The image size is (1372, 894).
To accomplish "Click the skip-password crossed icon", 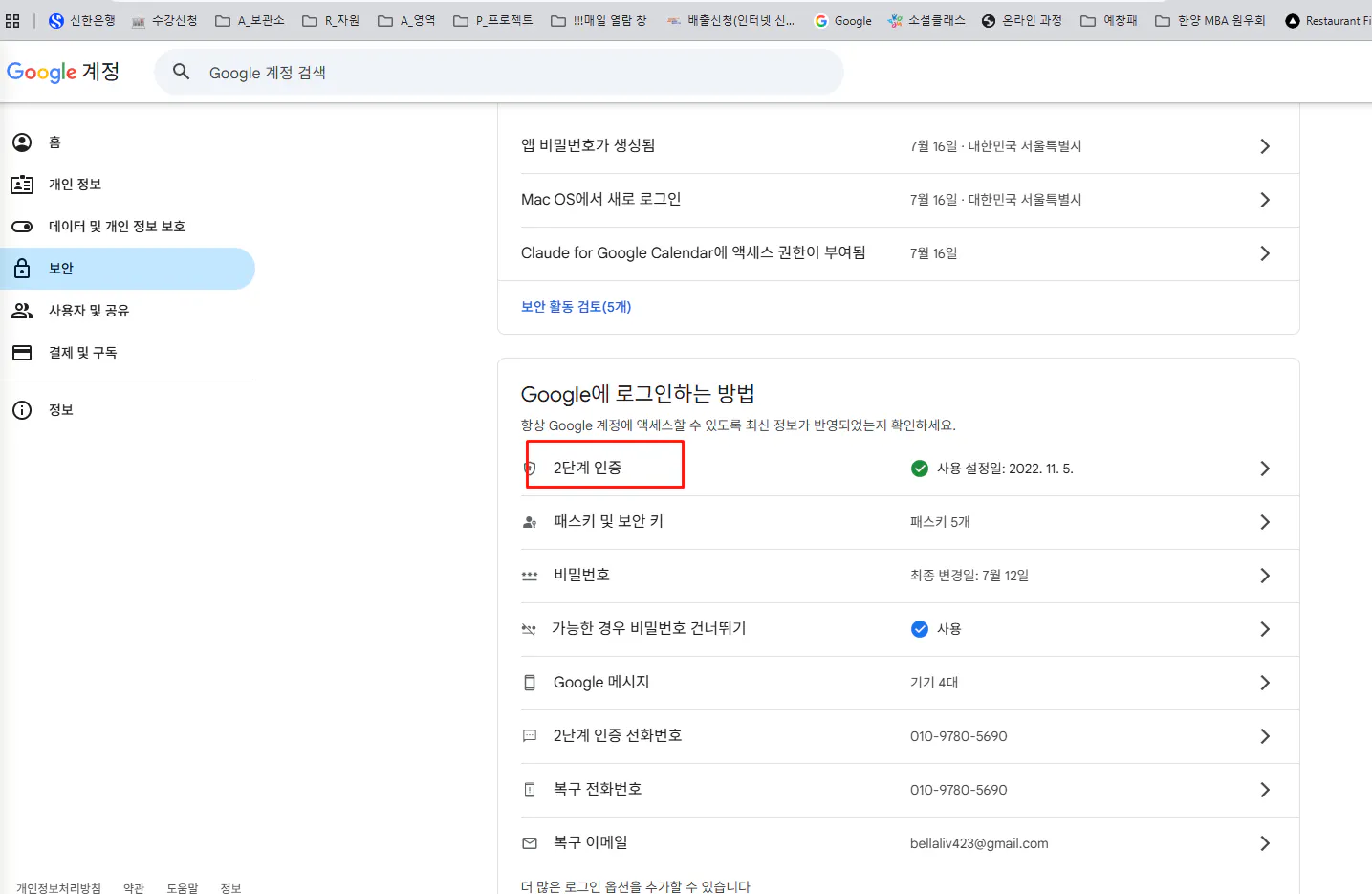I will tap(529, 629).
